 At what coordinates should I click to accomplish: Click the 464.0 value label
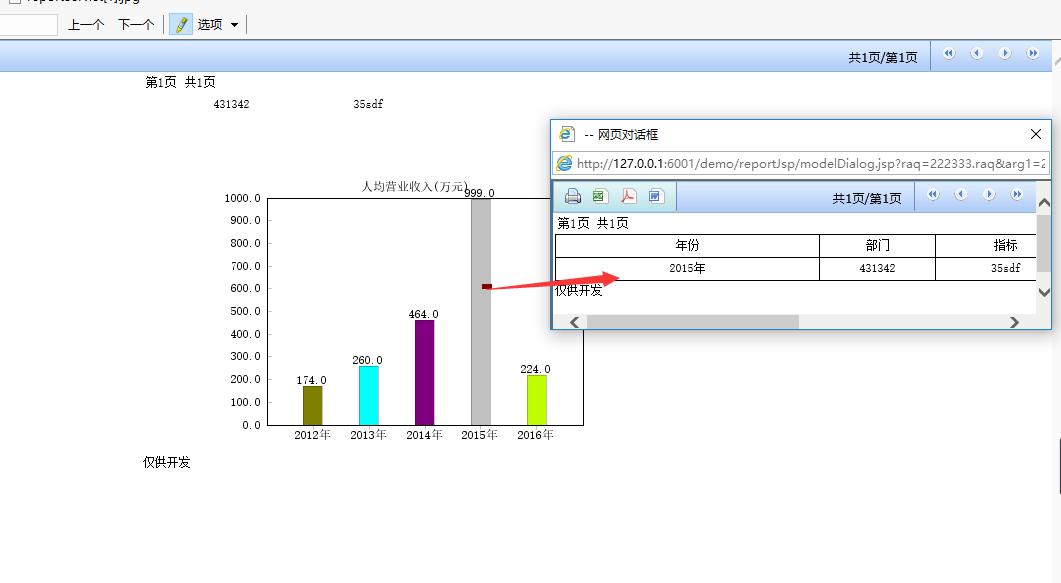pos(424,314)
